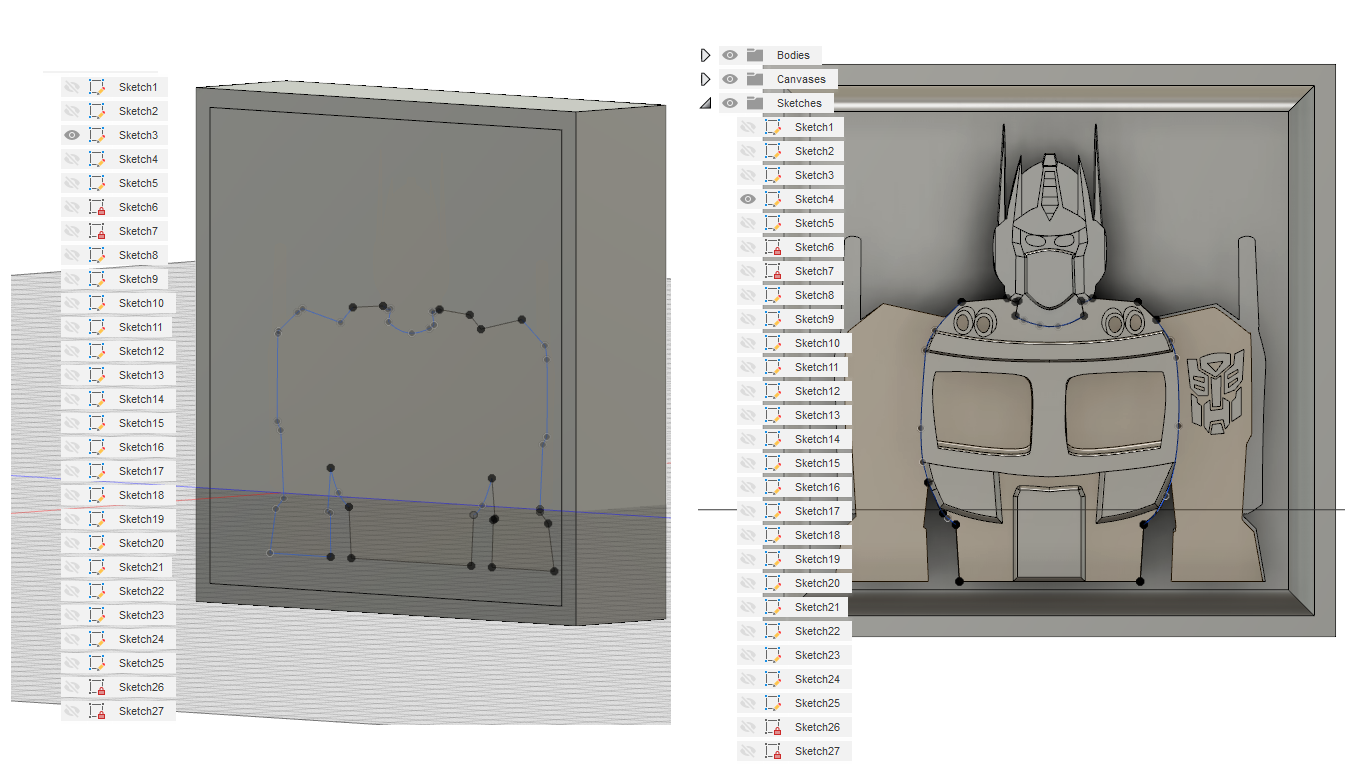Select the Sketch11 label in the right list

[x=817, y=367]
